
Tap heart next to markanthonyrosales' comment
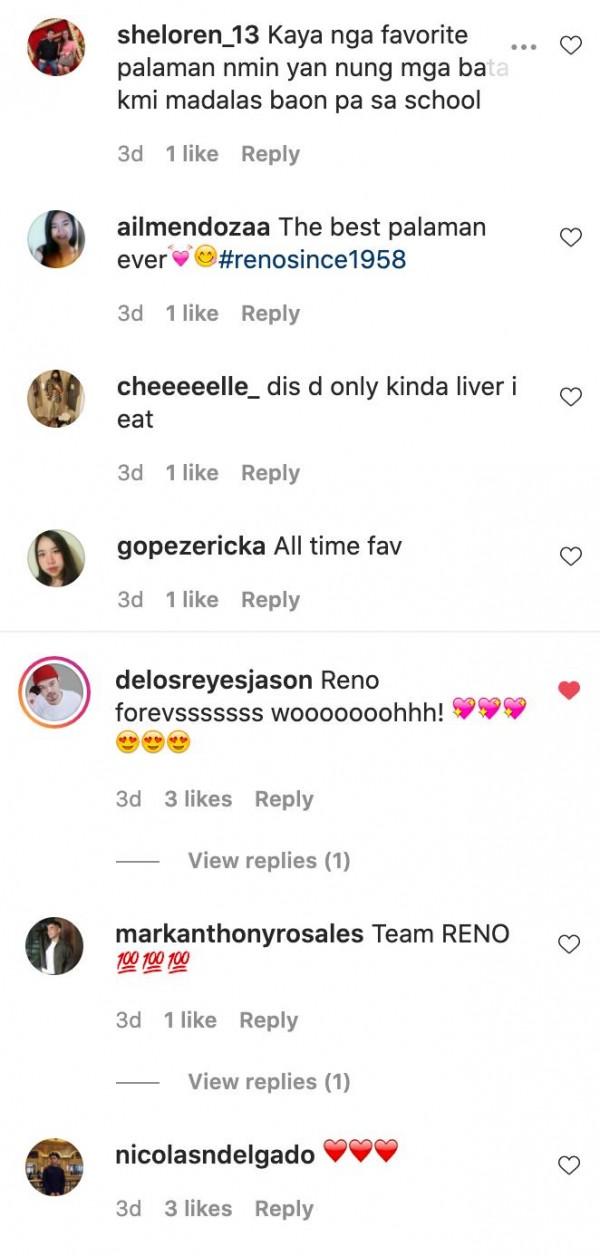coord(569,944)
